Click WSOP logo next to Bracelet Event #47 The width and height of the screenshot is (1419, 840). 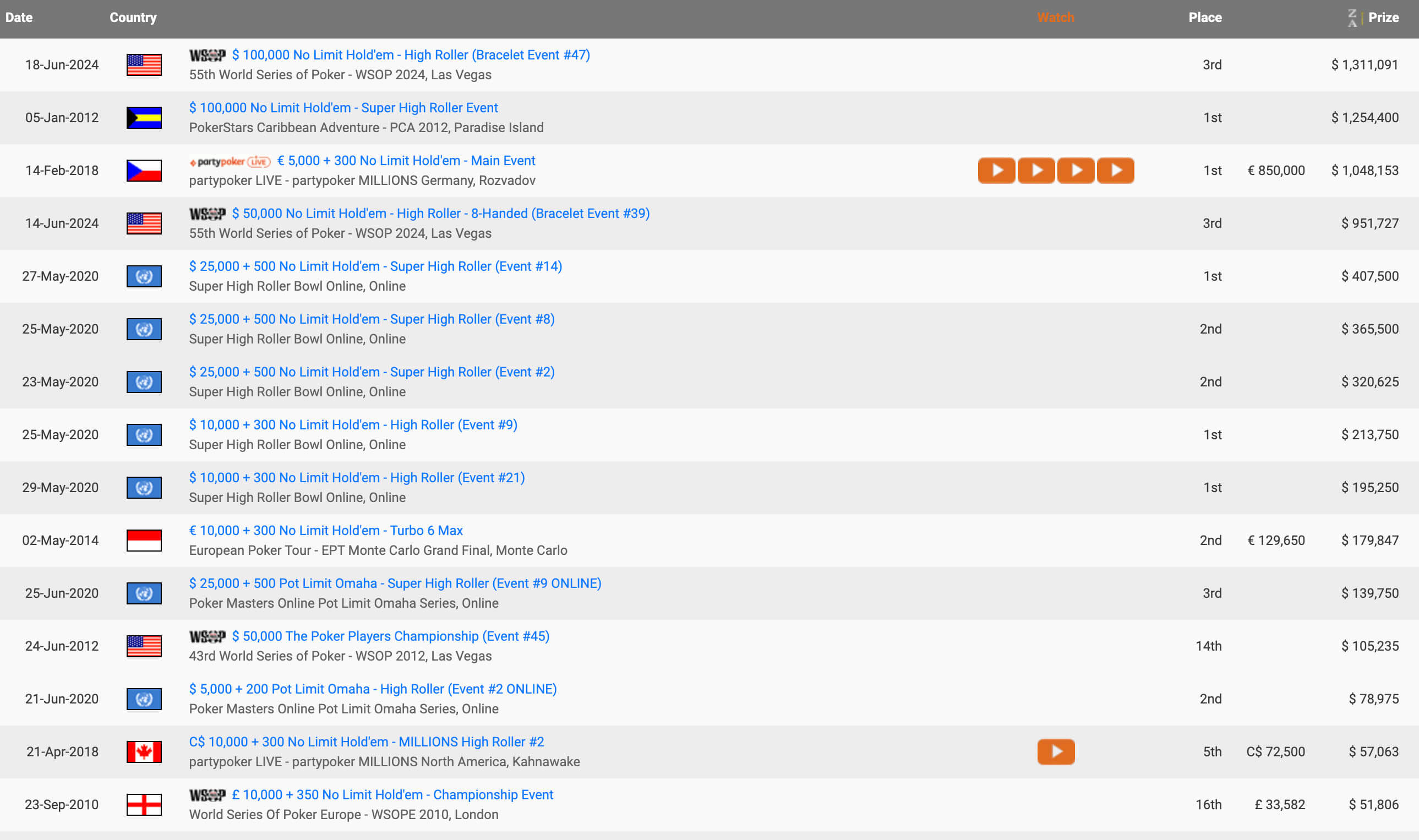coord(207,55)
